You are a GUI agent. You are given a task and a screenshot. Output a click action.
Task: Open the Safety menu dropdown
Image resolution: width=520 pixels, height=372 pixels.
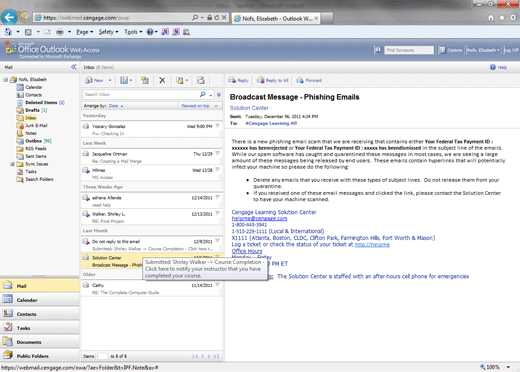(108, 32)
